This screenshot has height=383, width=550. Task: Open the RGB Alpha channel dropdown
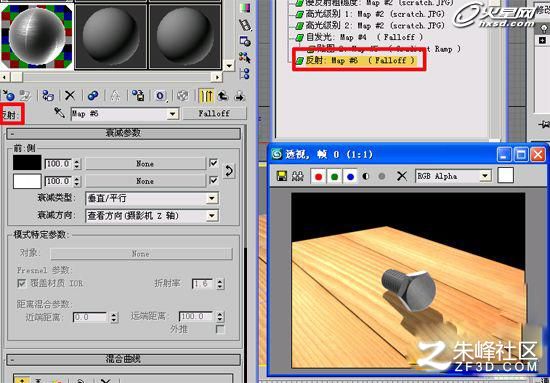tap(453, 176)
